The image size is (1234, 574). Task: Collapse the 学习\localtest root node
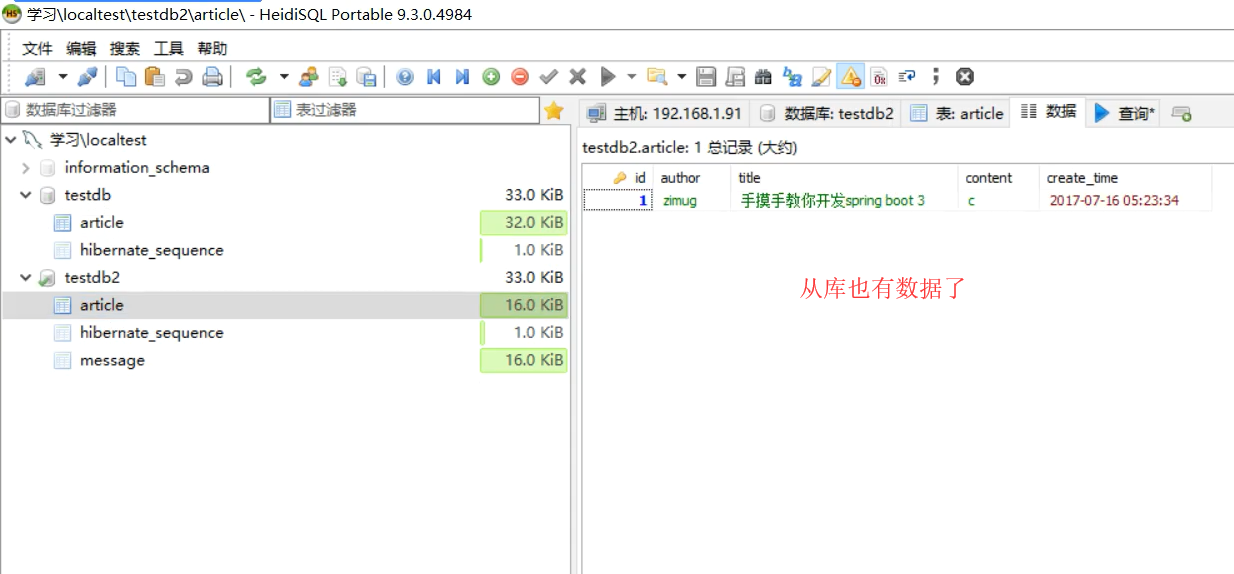pos(10,140)
